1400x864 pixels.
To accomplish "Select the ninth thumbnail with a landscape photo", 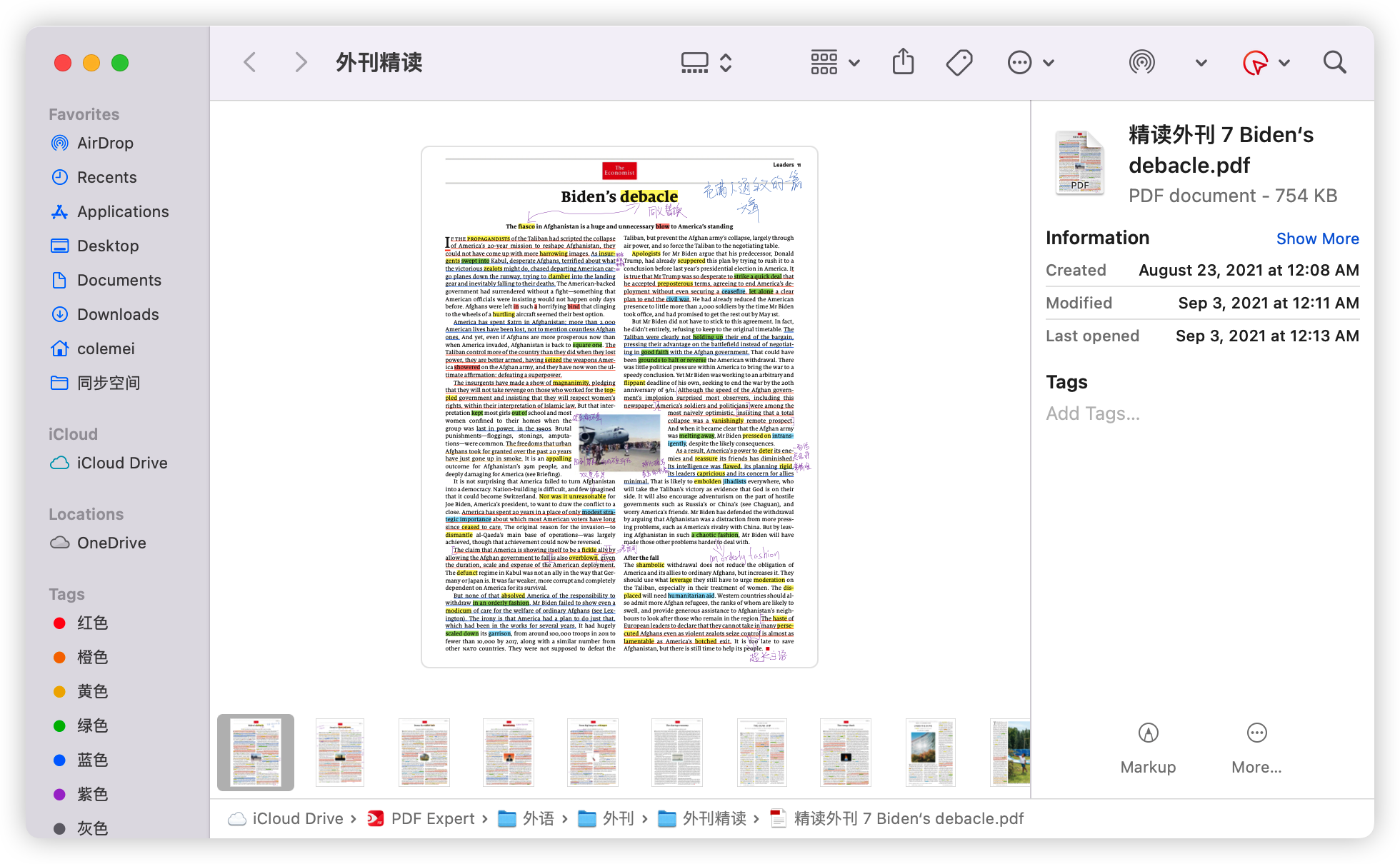I will click(930, 753).
